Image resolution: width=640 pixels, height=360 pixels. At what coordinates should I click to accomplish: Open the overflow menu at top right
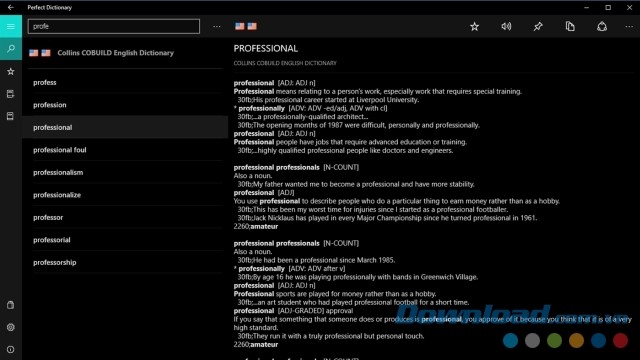coord(629,27)
